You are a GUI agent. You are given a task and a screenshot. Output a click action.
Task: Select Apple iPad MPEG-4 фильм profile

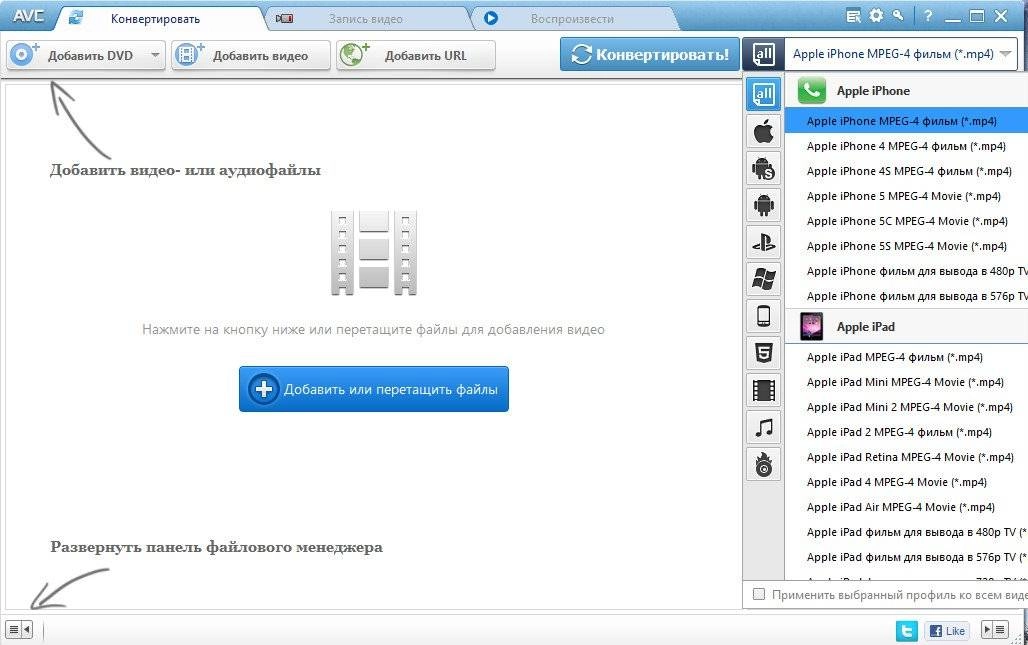[906, 357]
